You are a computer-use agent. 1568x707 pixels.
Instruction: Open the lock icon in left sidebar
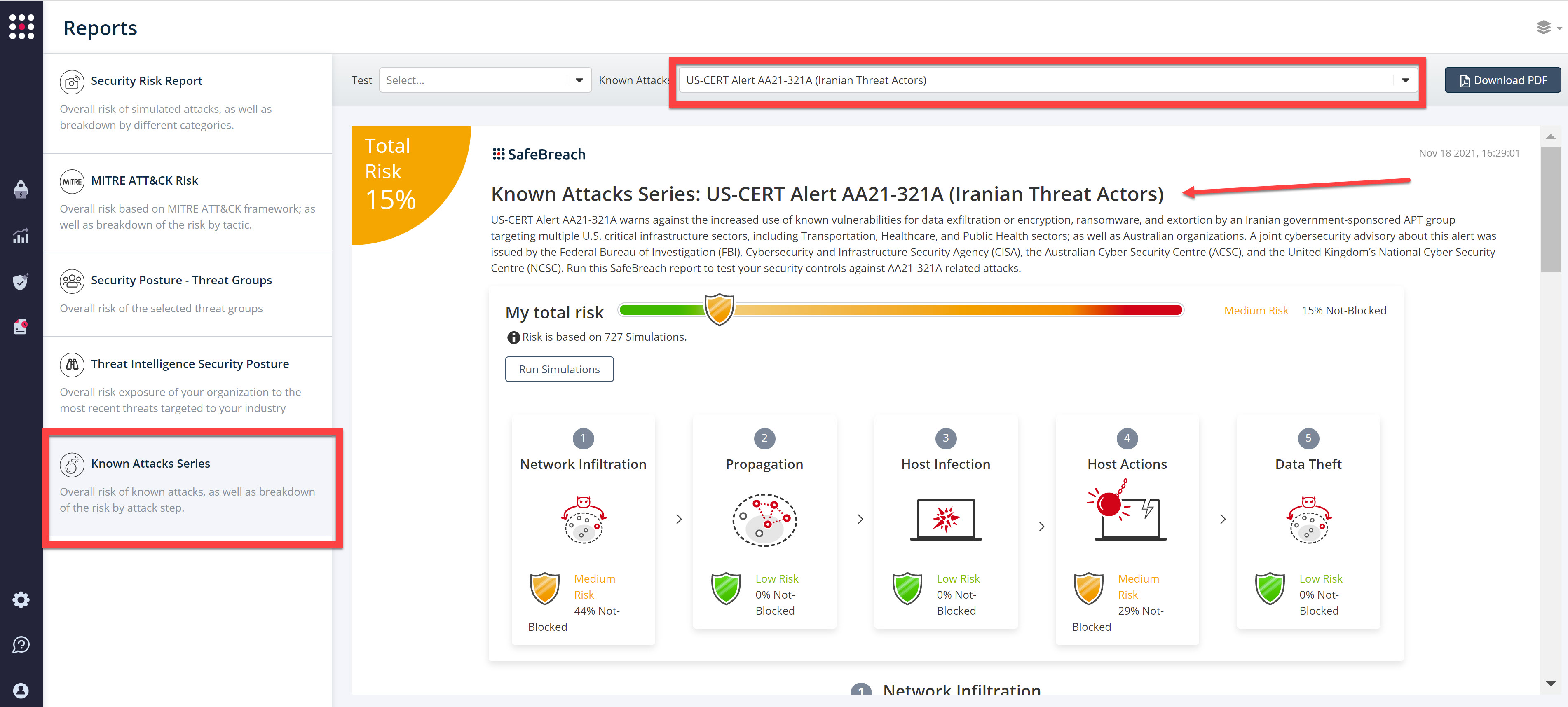point(21,189)
